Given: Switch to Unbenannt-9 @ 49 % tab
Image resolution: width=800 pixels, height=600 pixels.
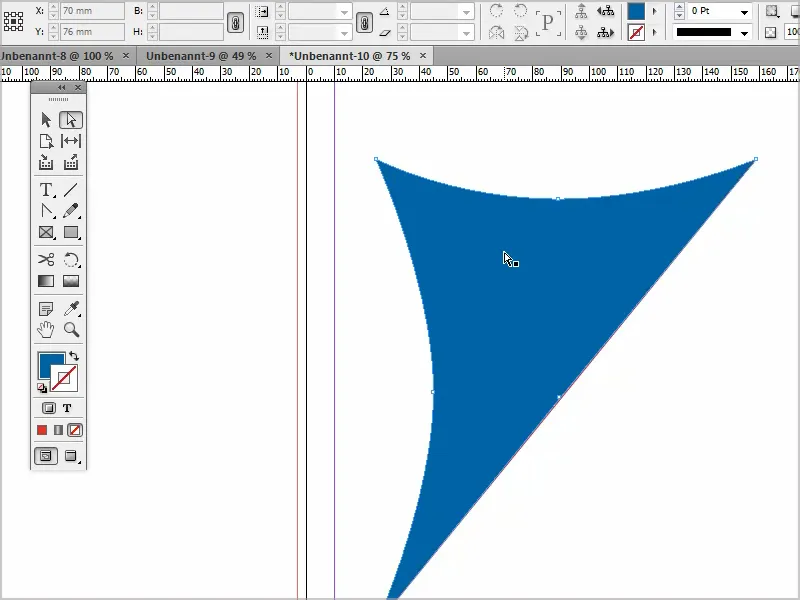Looking at the screenshot, I should pos(201,56).
